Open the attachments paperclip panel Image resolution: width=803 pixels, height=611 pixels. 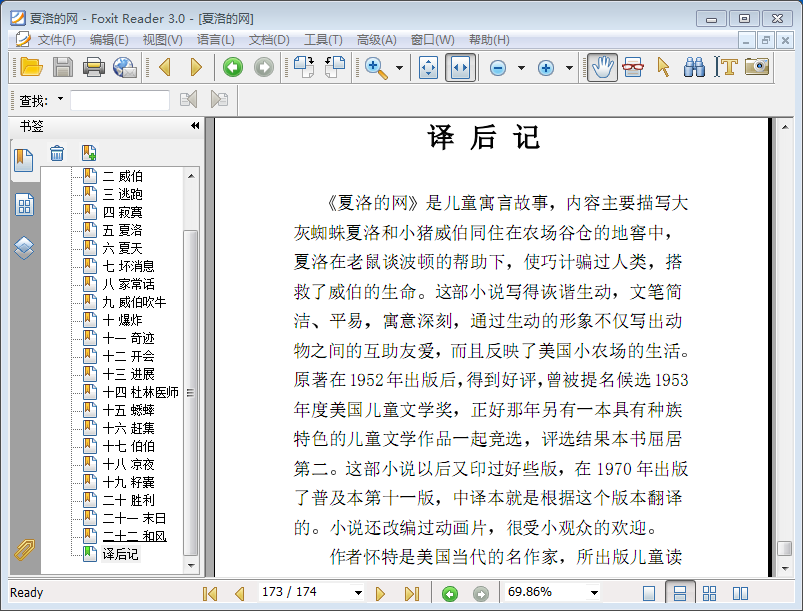[24, 550]
